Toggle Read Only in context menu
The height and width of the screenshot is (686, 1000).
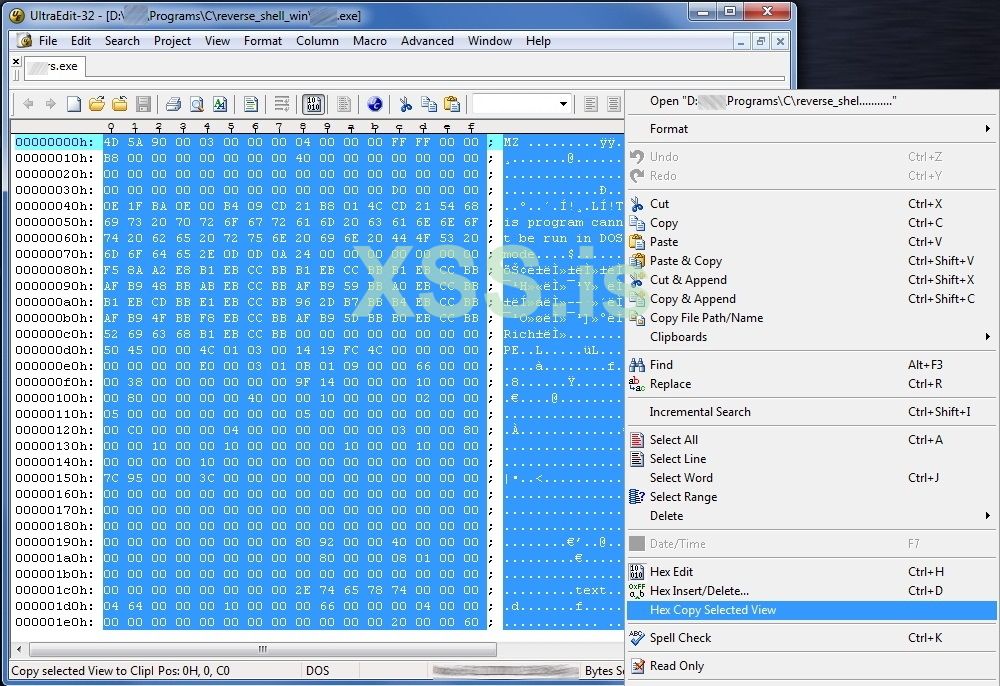tap(812, 666)
